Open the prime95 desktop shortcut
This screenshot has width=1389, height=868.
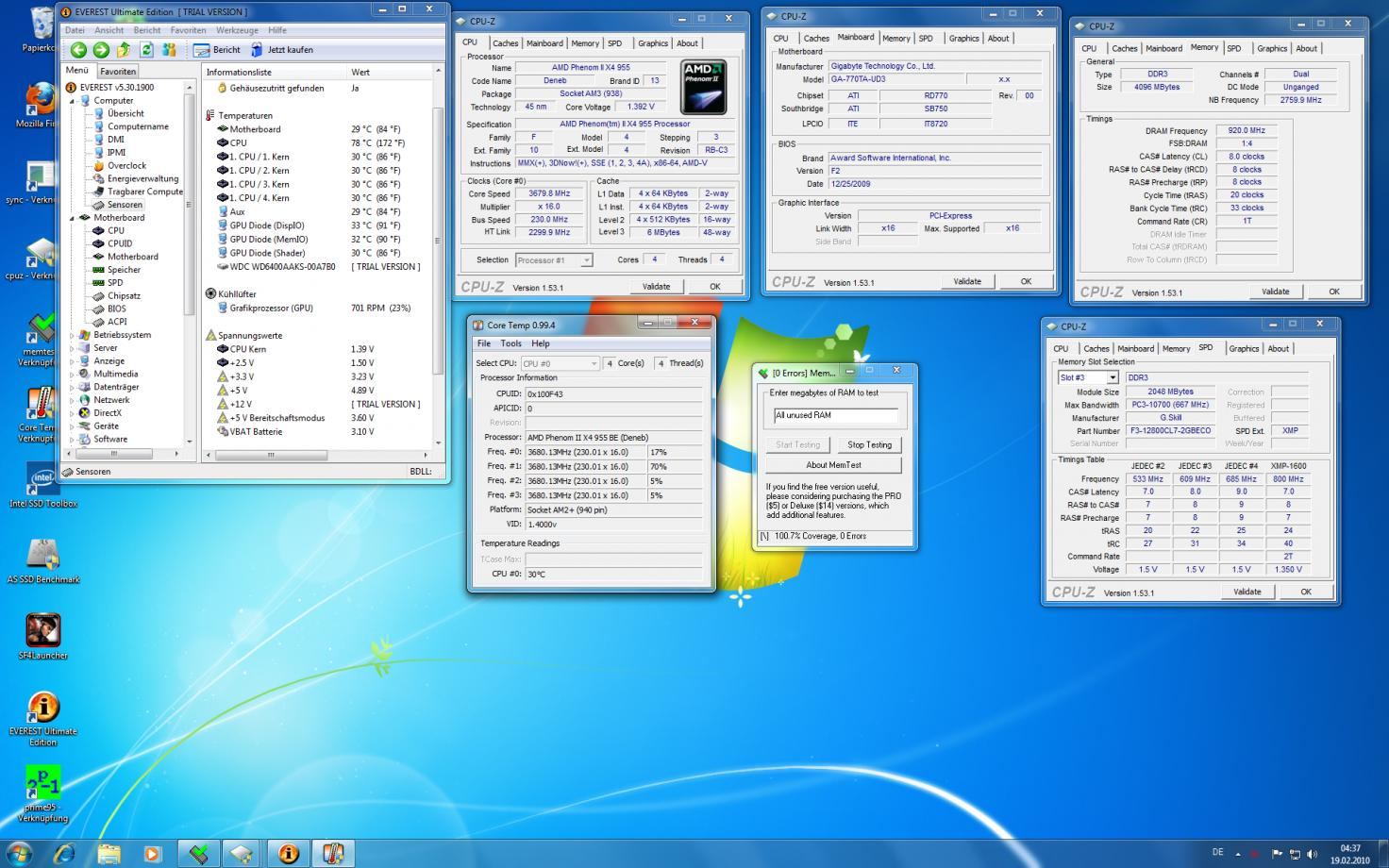[42, 794]
